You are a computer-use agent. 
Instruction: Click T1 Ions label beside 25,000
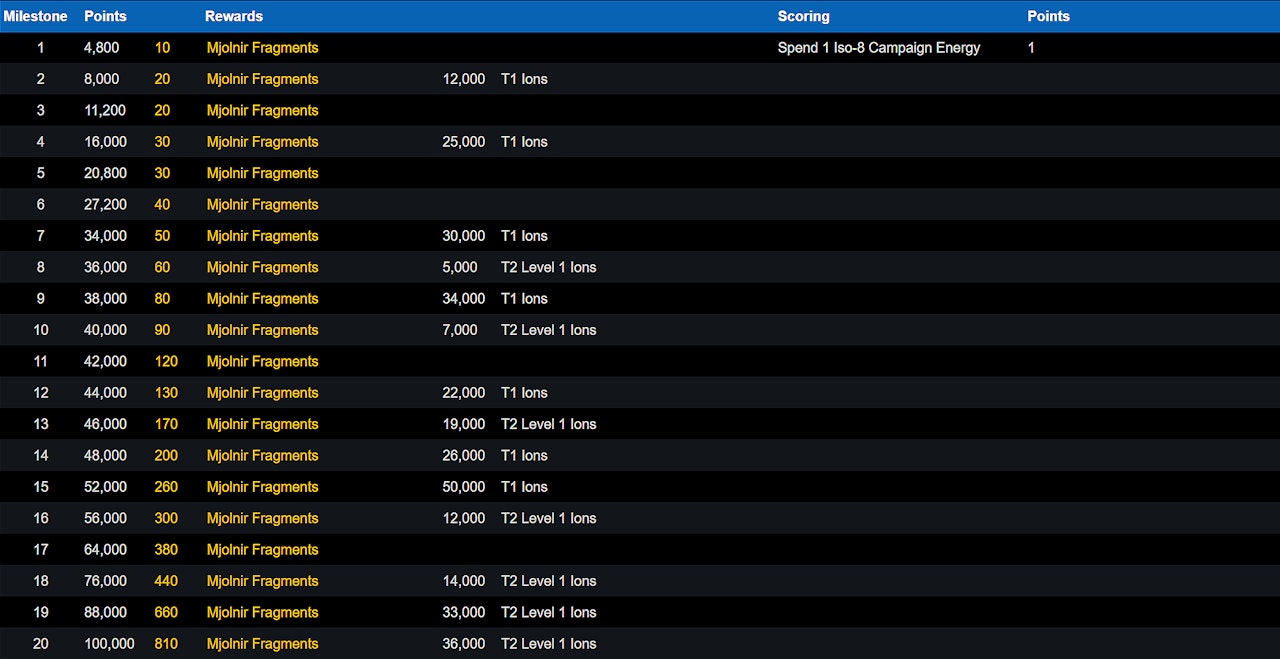coord(524,142)
